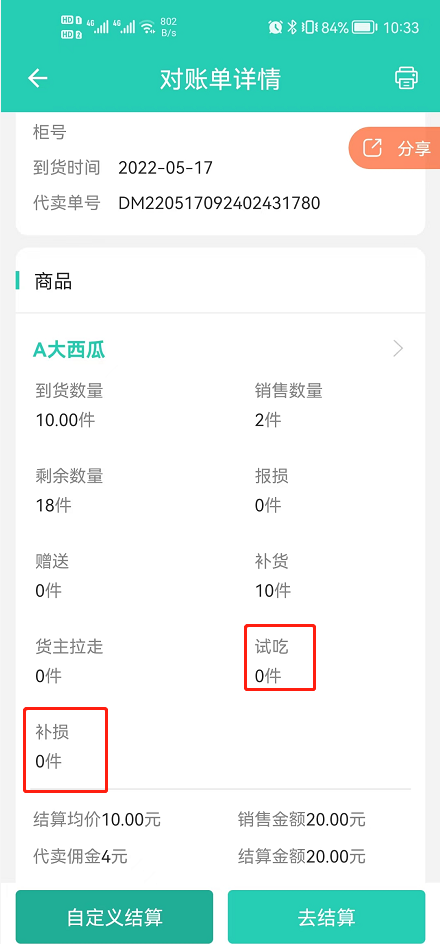Tap the alarm clock status icon
Image resolution: width=440 pixels, height=944 pixels.
[x=276, y=27]
